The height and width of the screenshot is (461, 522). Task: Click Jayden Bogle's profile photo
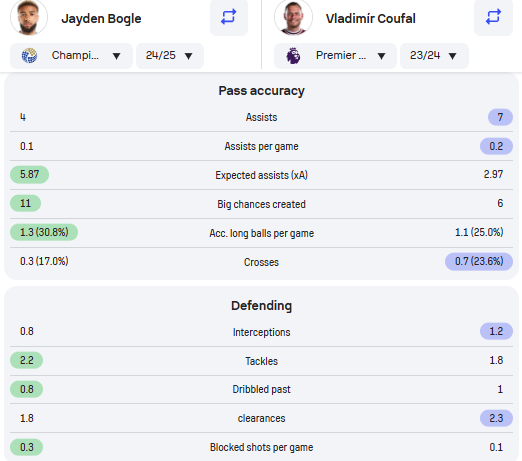pyautogui.click(x=29, y=17)
